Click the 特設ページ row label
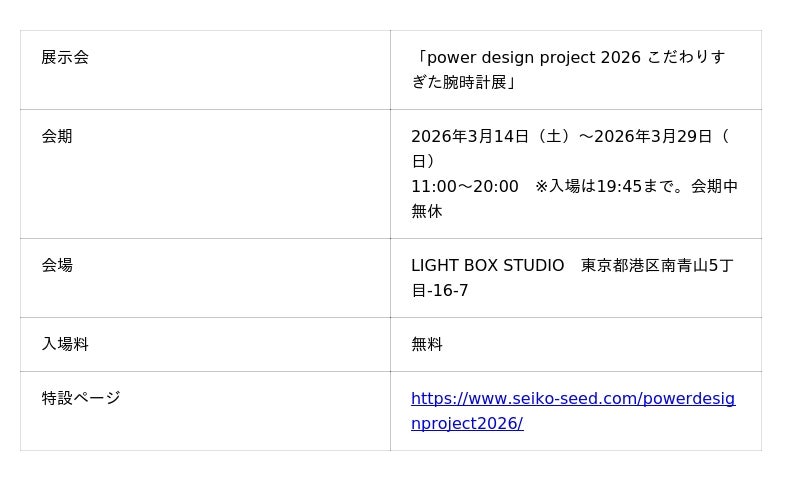800x481 pixels. tap(81, 399)
